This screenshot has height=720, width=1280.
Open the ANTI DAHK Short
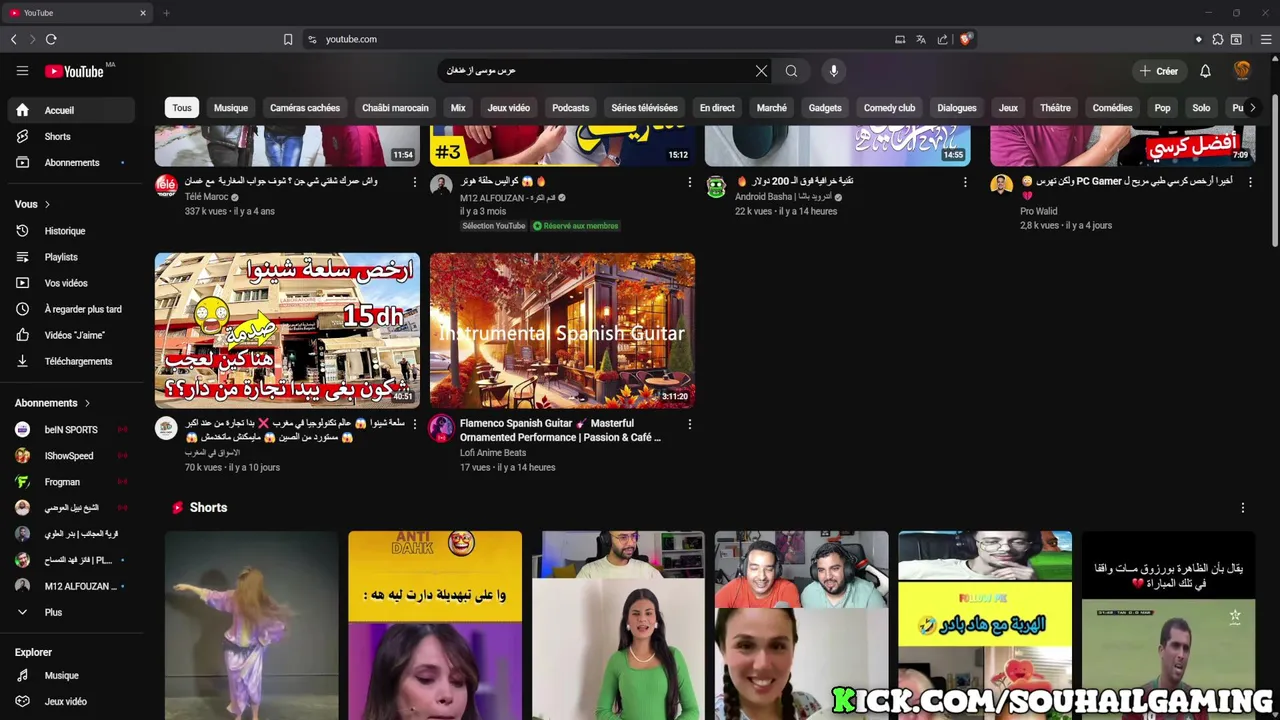pos(435,625)
